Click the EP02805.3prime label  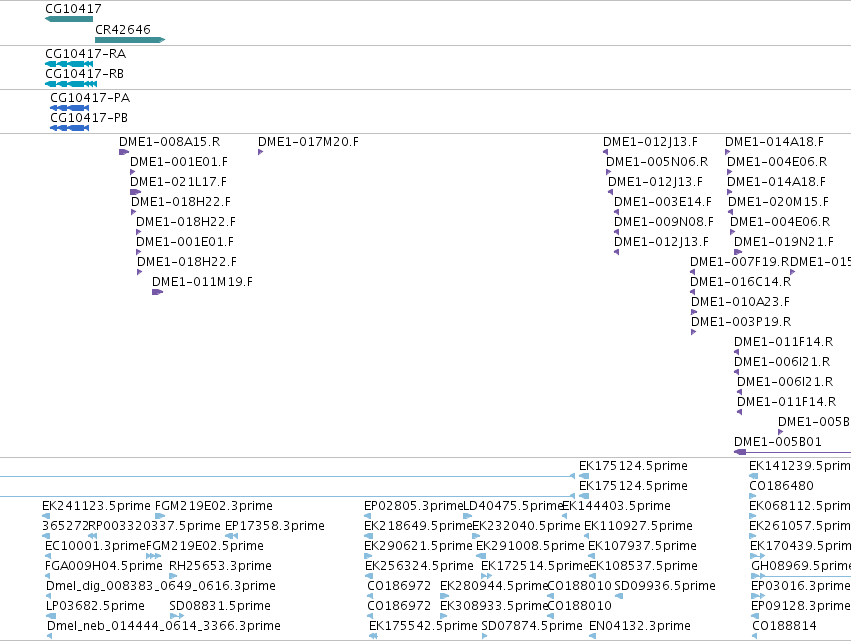[414, 506]
